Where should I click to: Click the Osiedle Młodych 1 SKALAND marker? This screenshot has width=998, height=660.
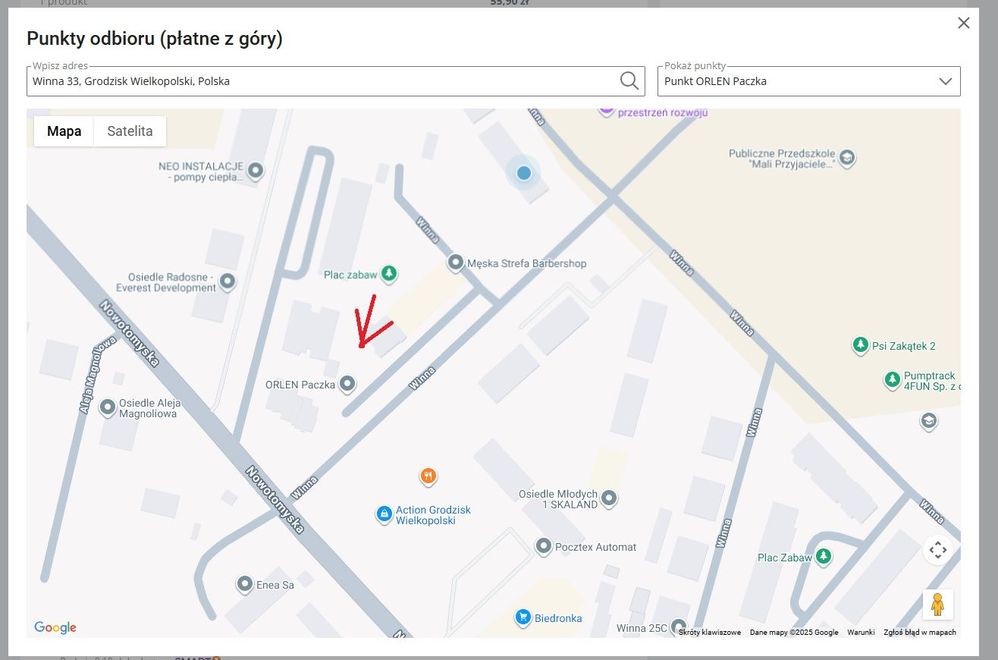point(609,498)
